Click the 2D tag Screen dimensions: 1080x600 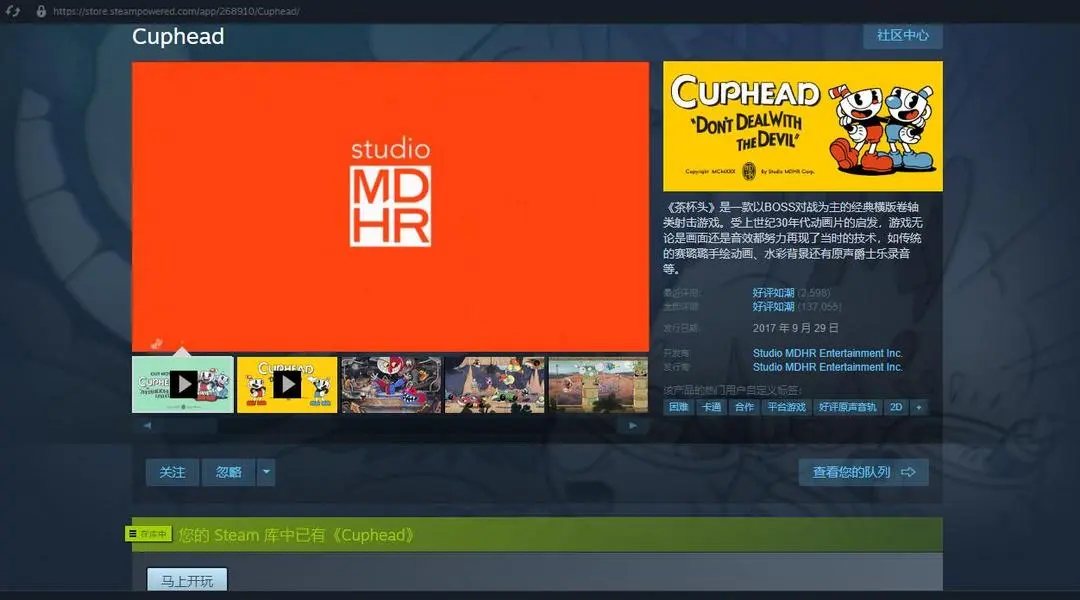(x=895, y=407)
